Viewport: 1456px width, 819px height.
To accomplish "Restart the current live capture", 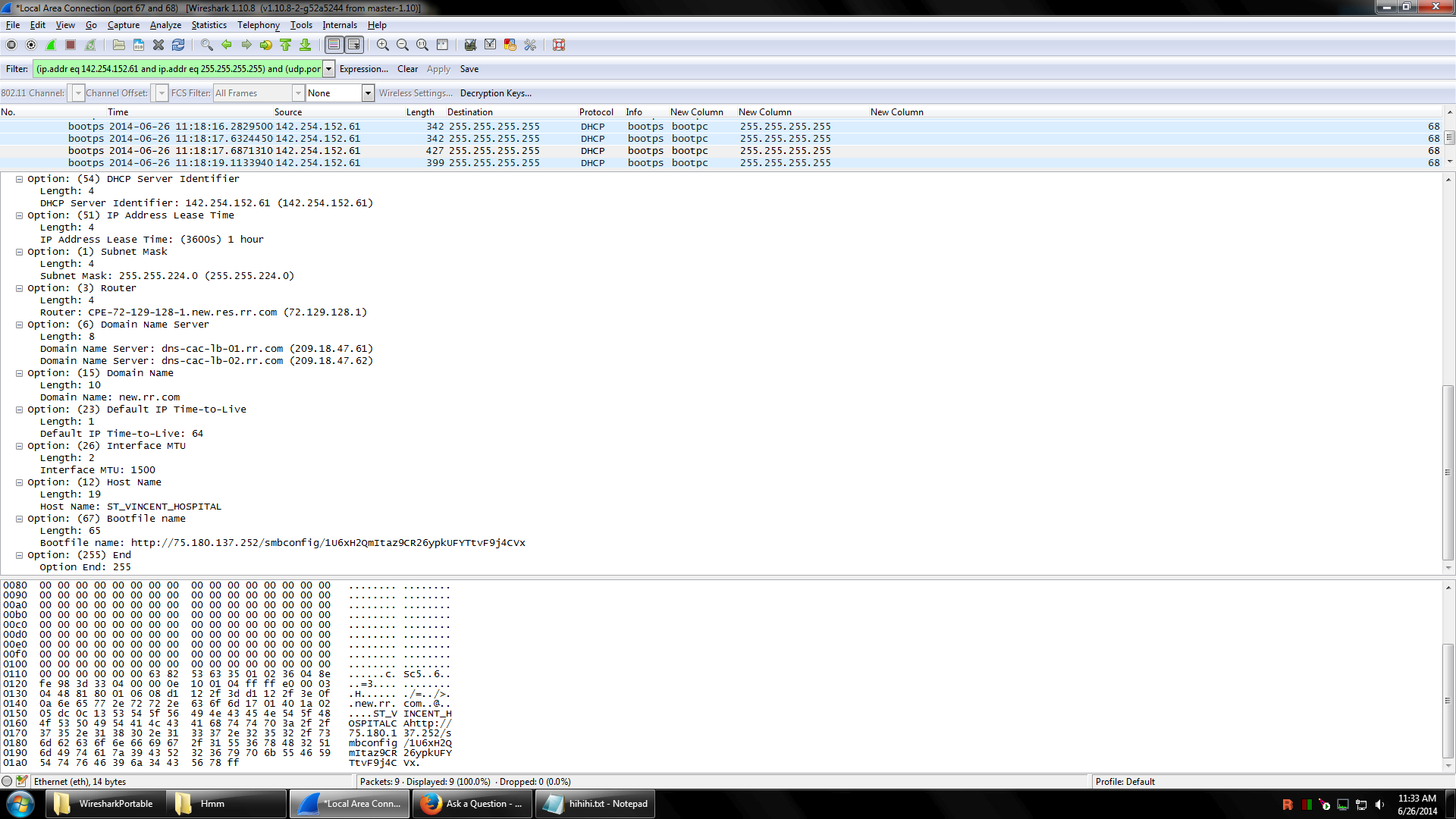I will coord(90,45).
